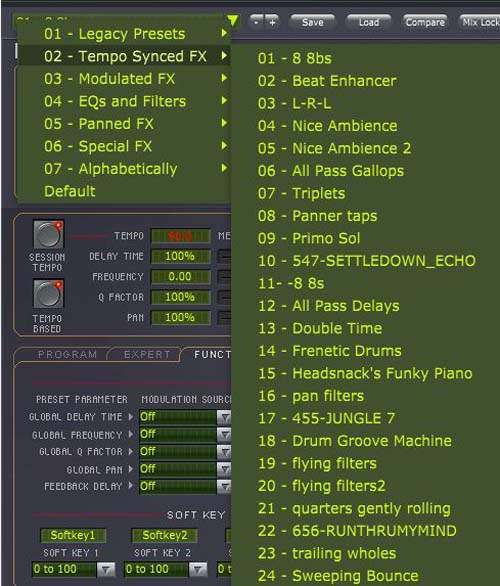
Task: Click the plus preset button
Action: (272, 22)
